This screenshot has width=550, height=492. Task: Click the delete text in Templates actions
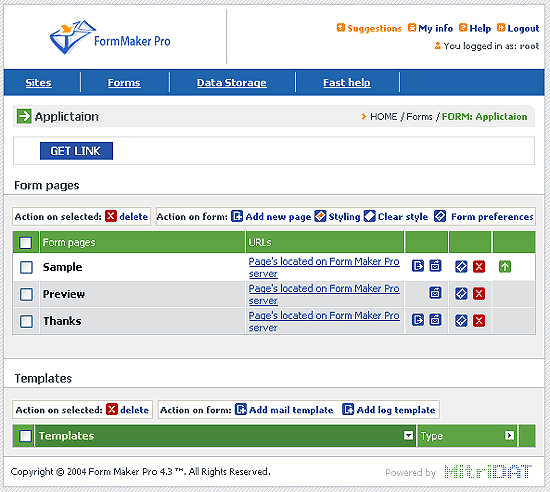pos(134,410)
